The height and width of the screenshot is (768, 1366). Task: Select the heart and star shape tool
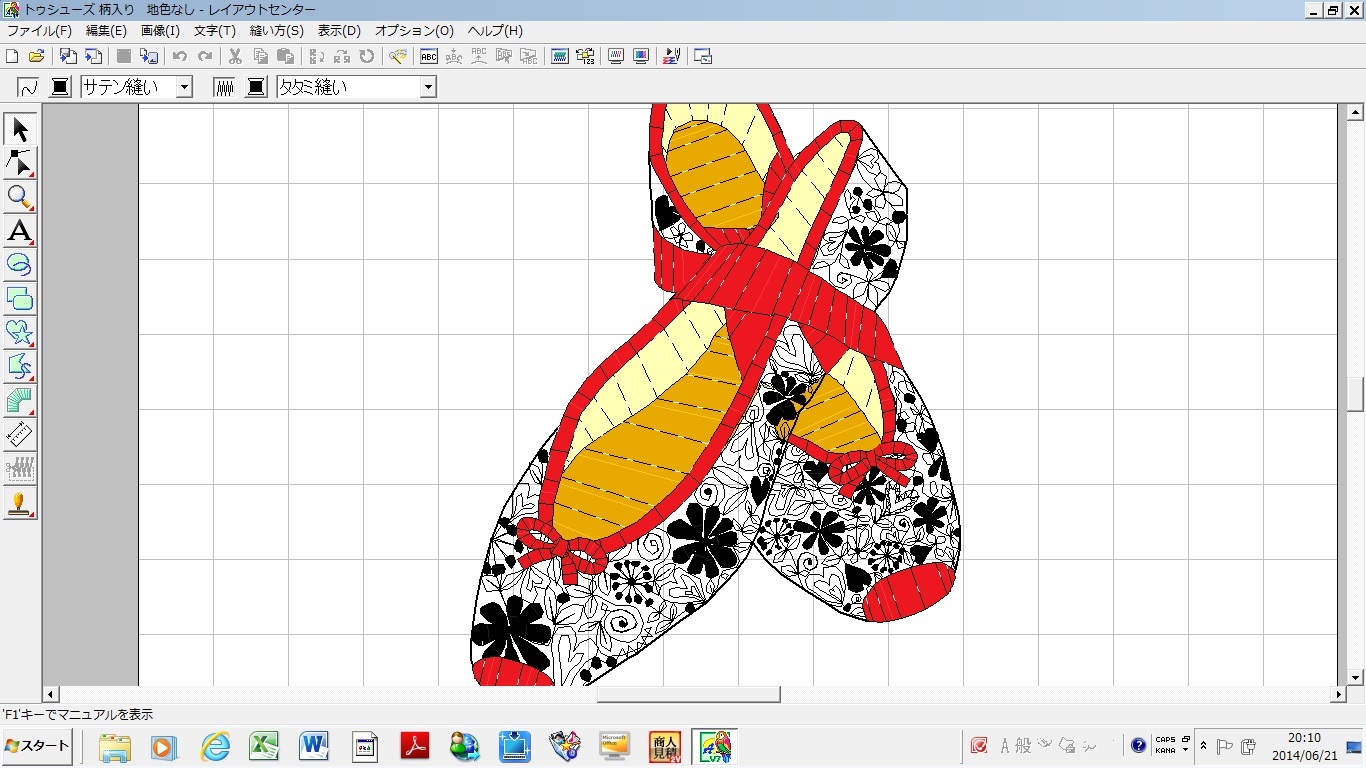[x=20, y=333]
